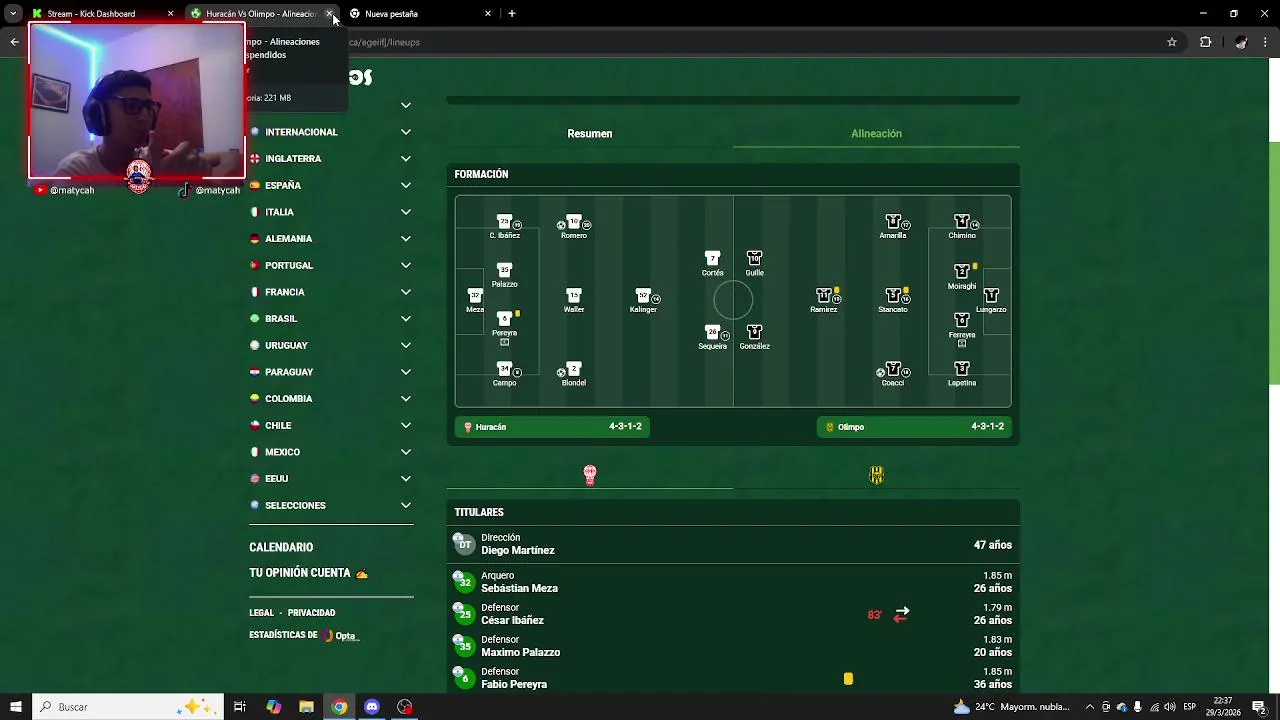Click Cortés's shirt on the pitch
Image resolution: width=1280 pixels, height=720 pixels.
click(712, 259)
